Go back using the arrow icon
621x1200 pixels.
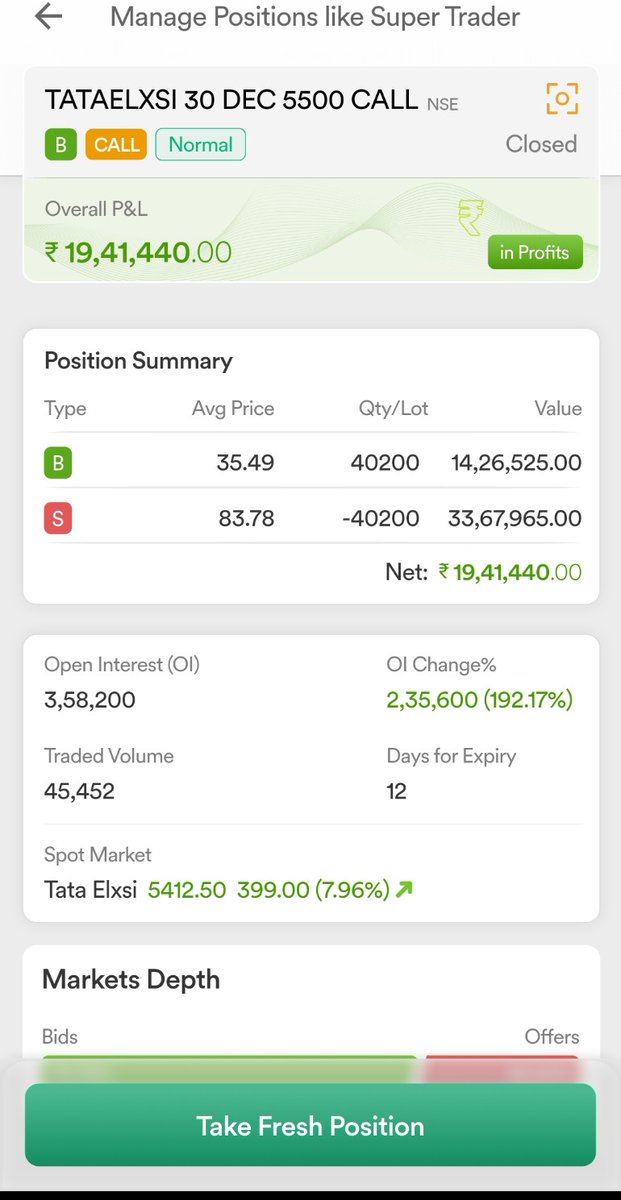tap(48, 16)
